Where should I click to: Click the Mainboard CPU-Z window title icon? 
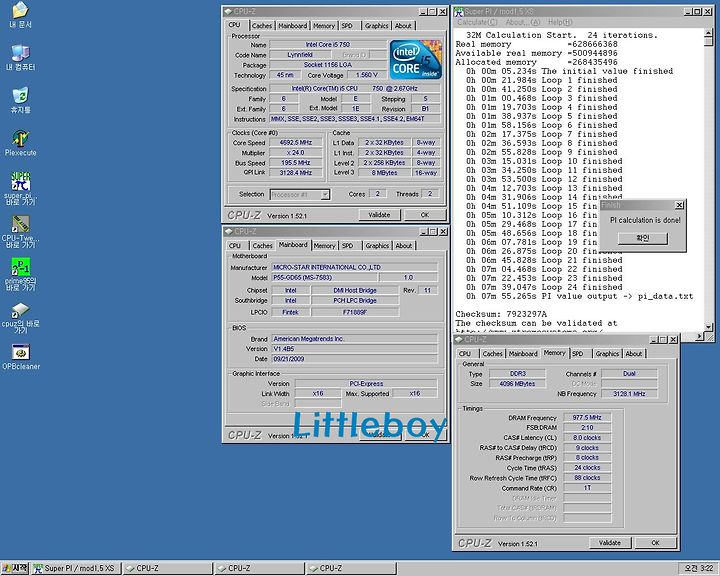tap(228, 232)
